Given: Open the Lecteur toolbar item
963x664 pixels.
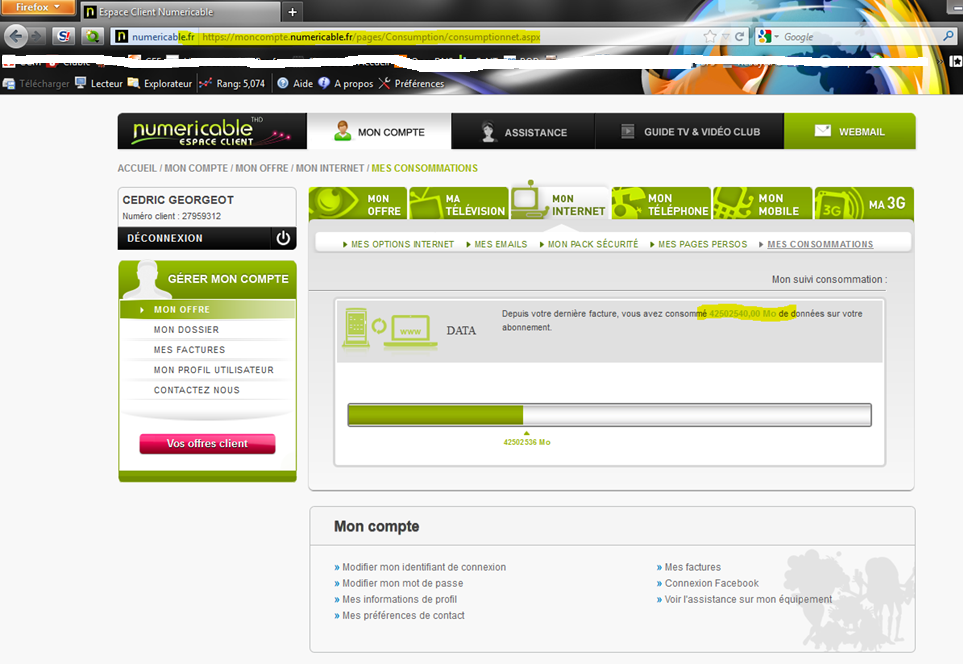Looking at the screenshot, I should [x=99, y=84].
